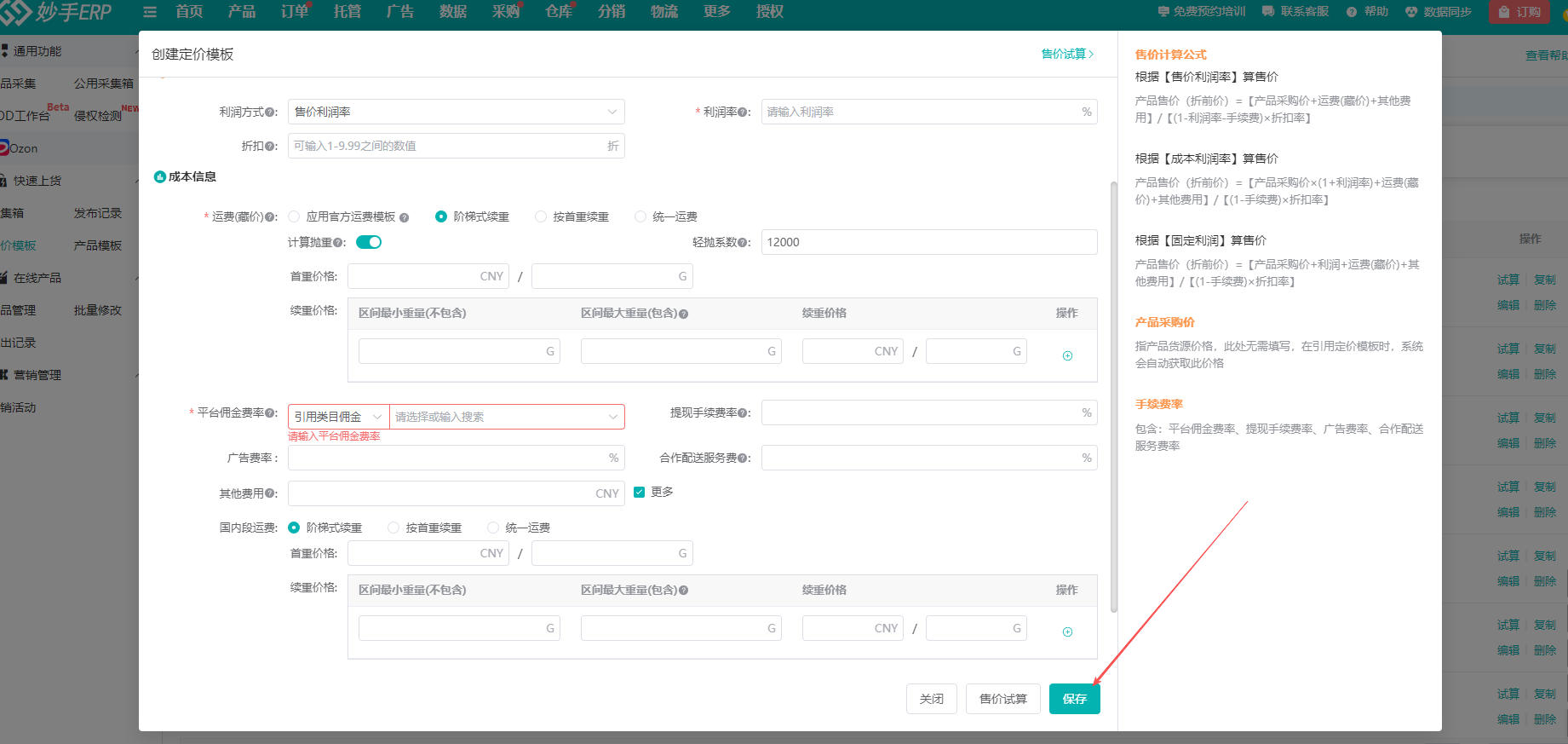The height and width of the screenshot is (744, 1568).
Task: Click the hamburger menu icon in top bar
Action: (x=150, y=12)
